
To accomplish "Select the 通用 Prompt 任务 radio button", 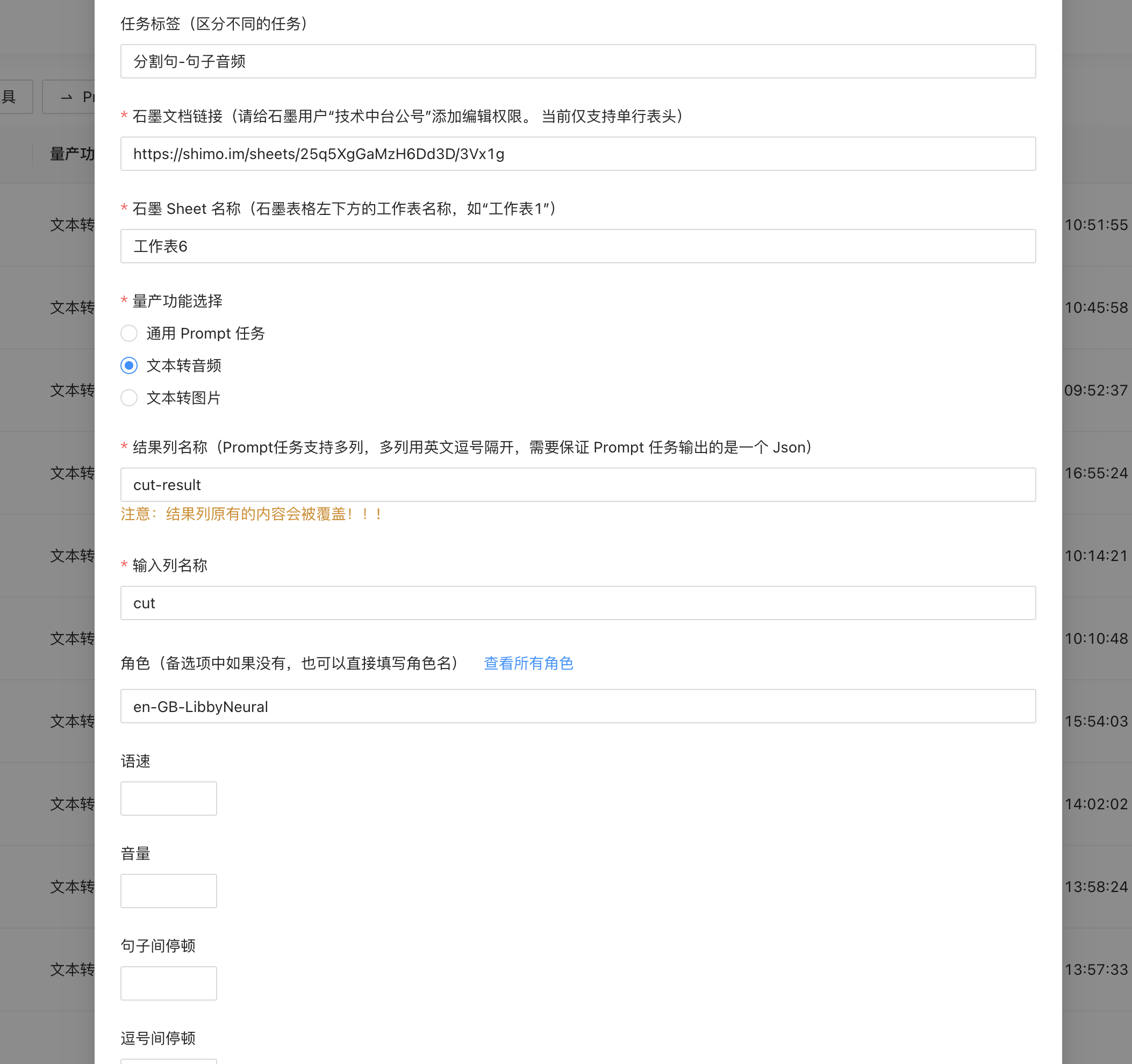I will 129,333.
